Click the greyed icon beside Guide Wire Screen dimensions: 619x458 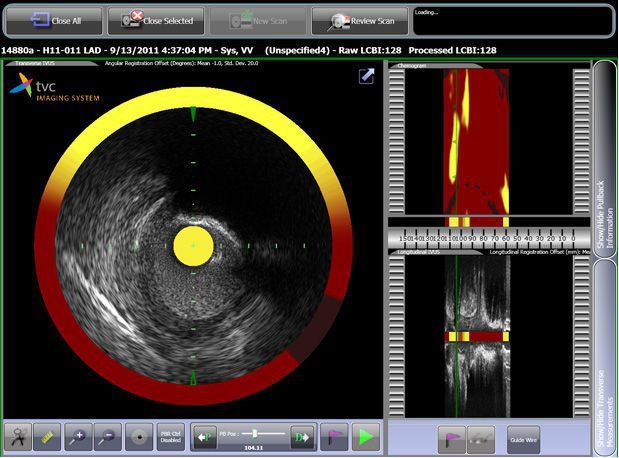(x=481, y=439)
